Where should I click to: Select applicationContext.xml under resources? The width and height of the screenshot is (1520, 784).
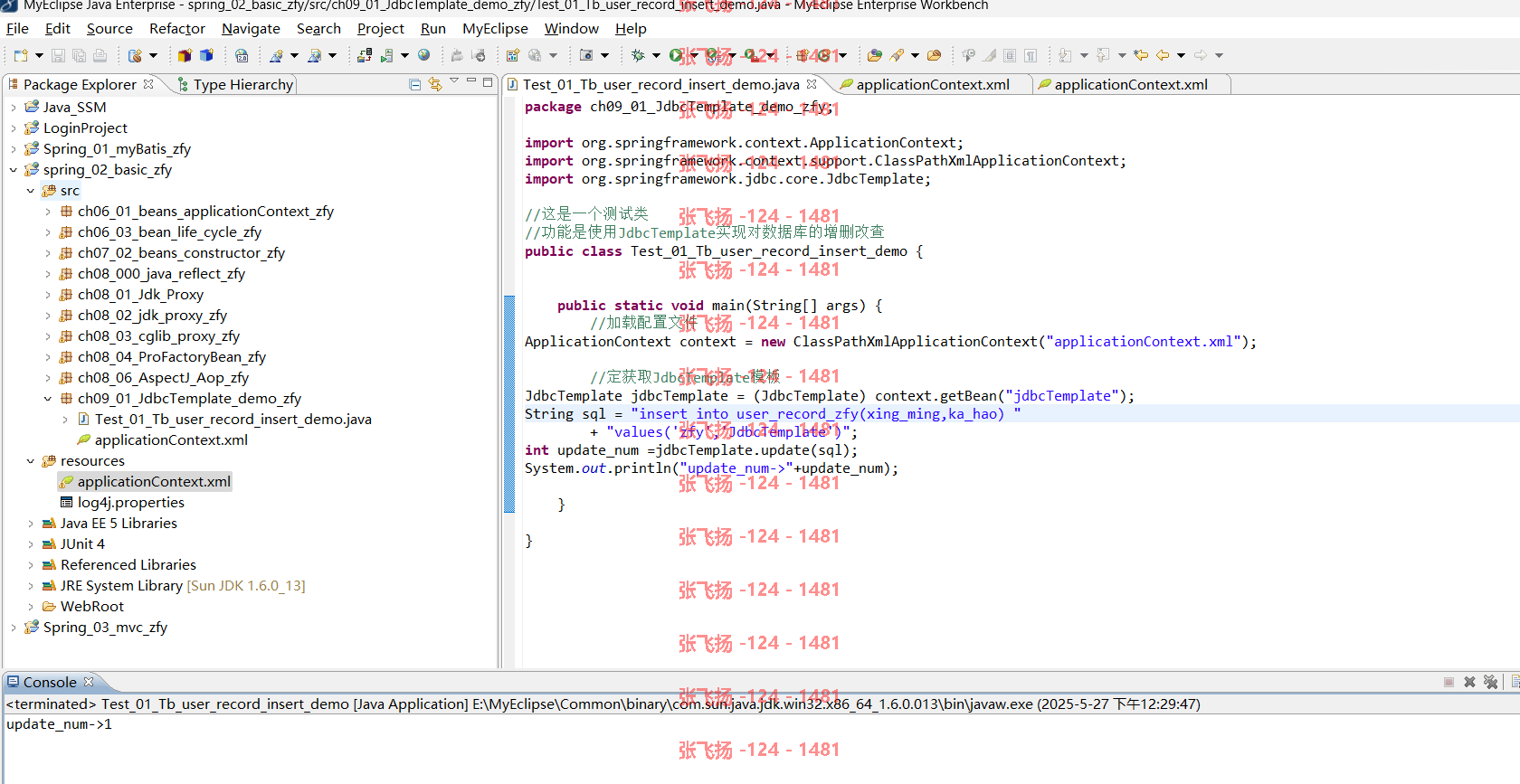tap(145, 481)
